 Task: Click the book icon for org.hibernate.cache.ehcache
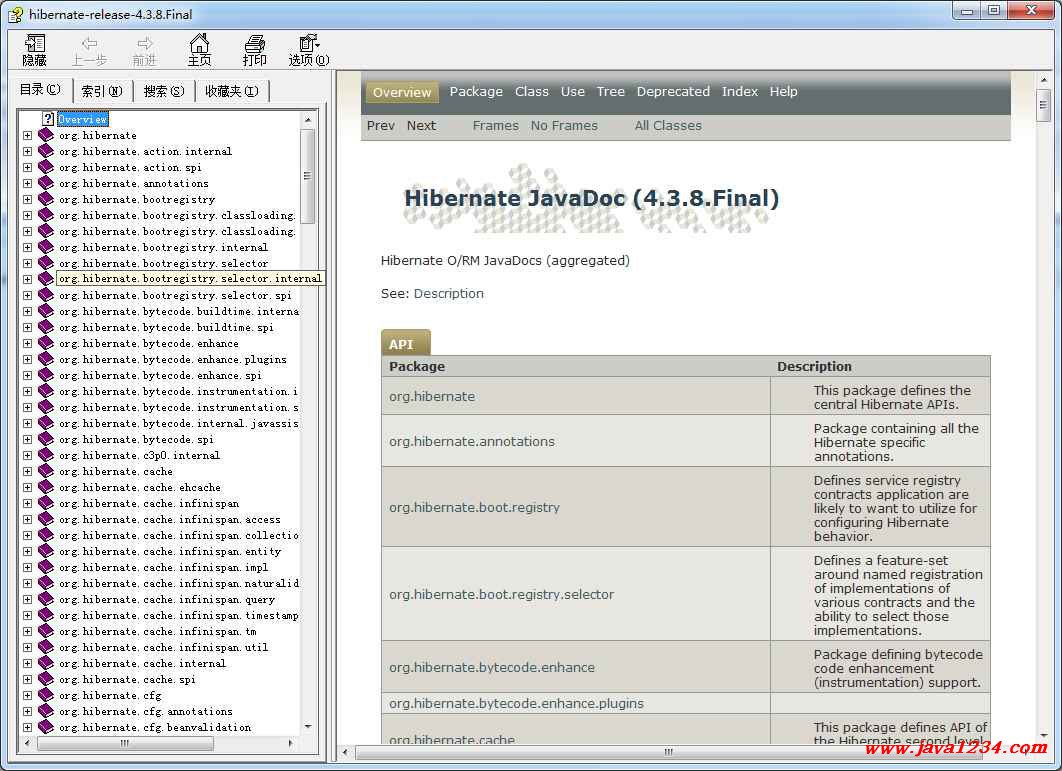tap(45, 487)
